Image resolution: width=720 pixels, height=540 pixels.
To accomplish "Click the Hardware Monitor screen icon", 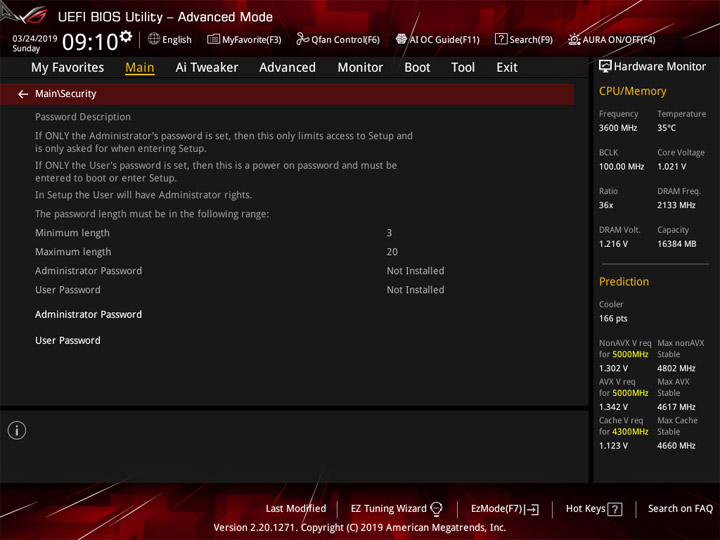I will click(605, 67).
